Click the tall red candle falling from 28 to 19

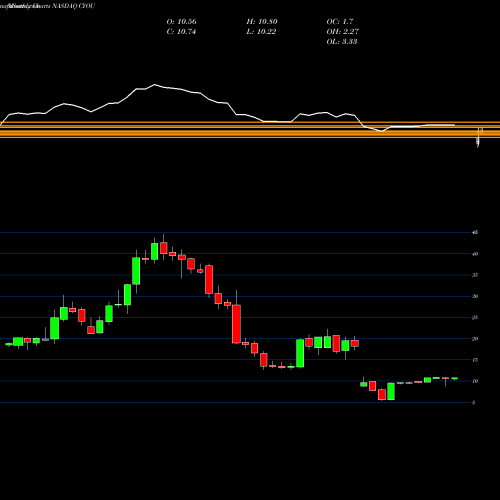click(x=236, y=324)
